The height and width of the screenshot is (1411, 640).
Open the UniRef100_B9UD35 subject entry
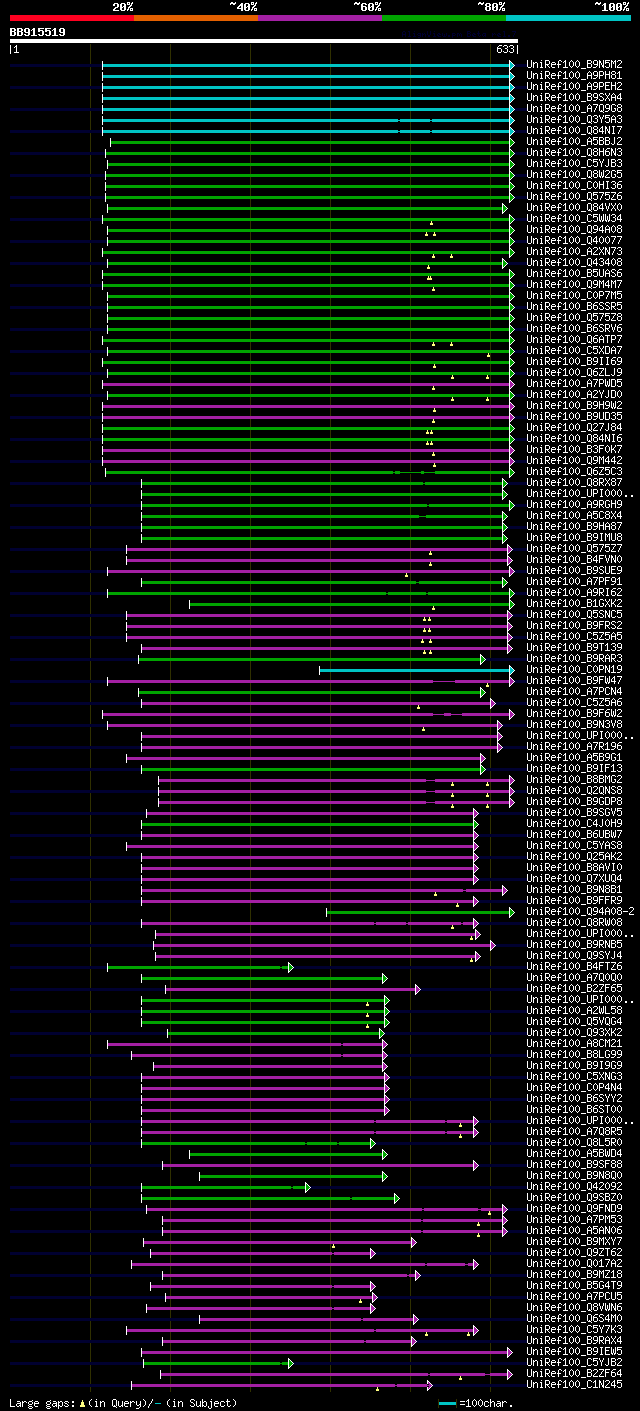coord(576,417)
